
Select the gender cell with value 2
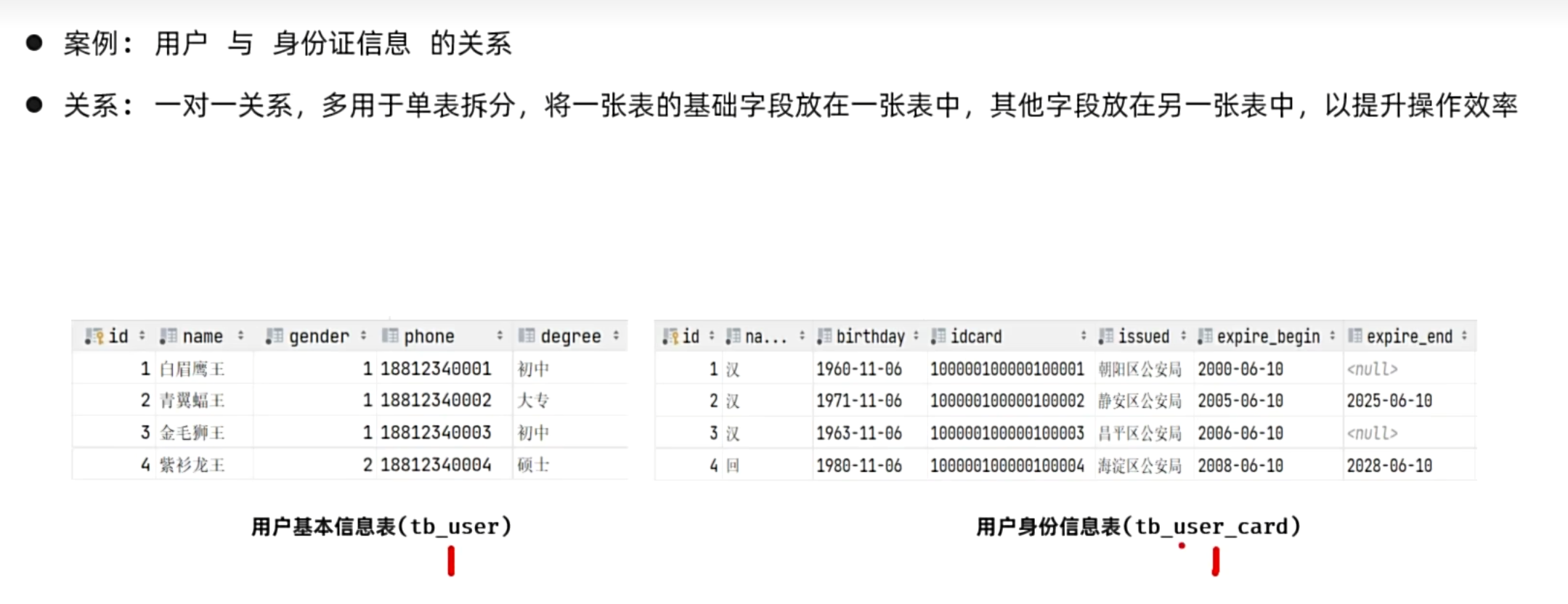(367, 465)
